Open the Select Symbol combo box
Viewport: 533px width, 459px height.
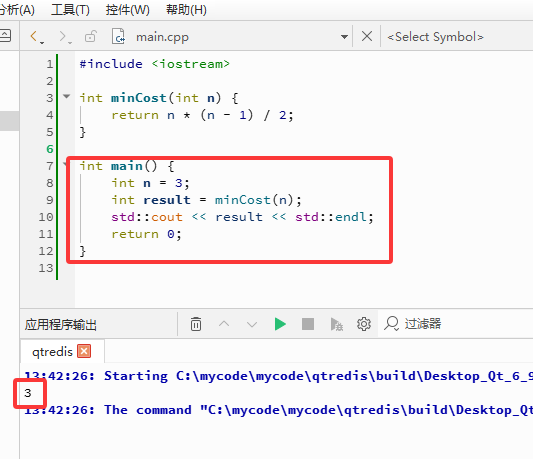(457, 37)
